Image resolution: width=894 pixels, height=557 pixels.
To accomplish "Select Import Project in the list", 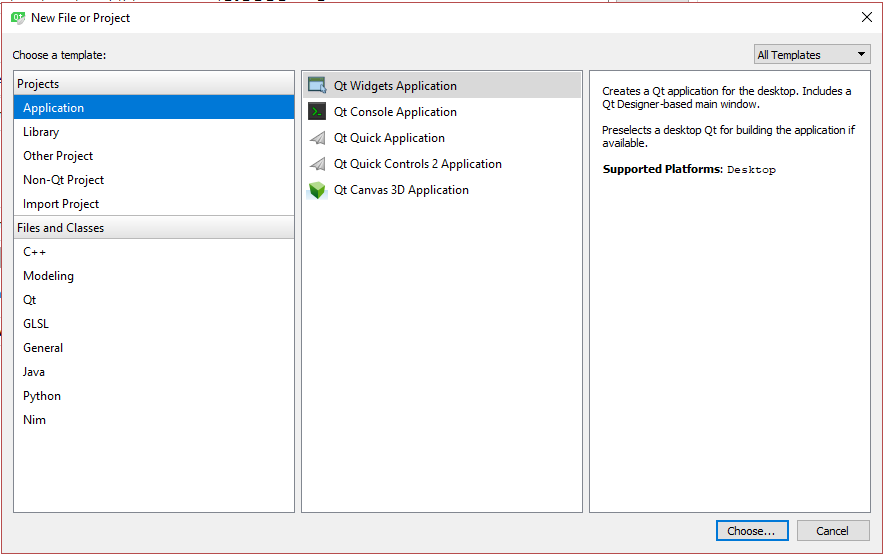I will coord(61,204).
